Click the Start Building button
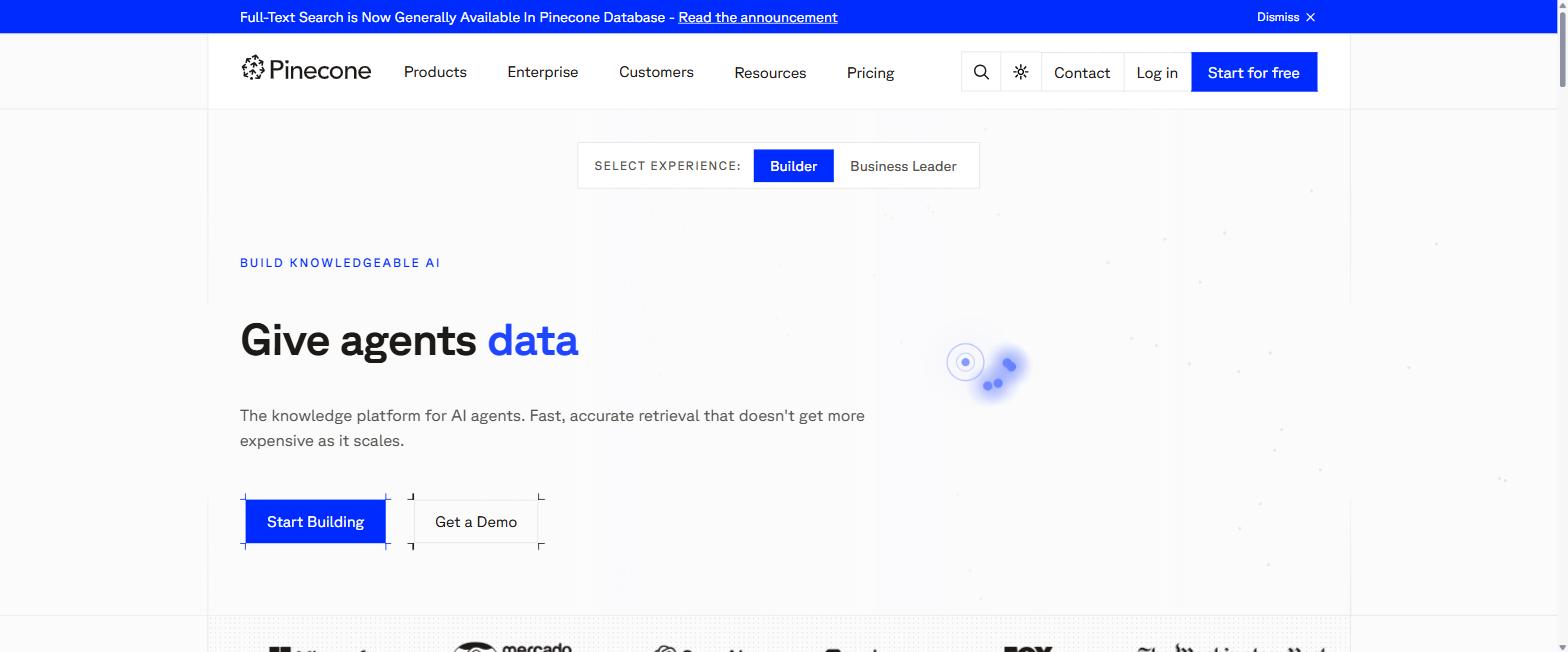This screenshot has height=652, width=1568. (x=316, y=522)
